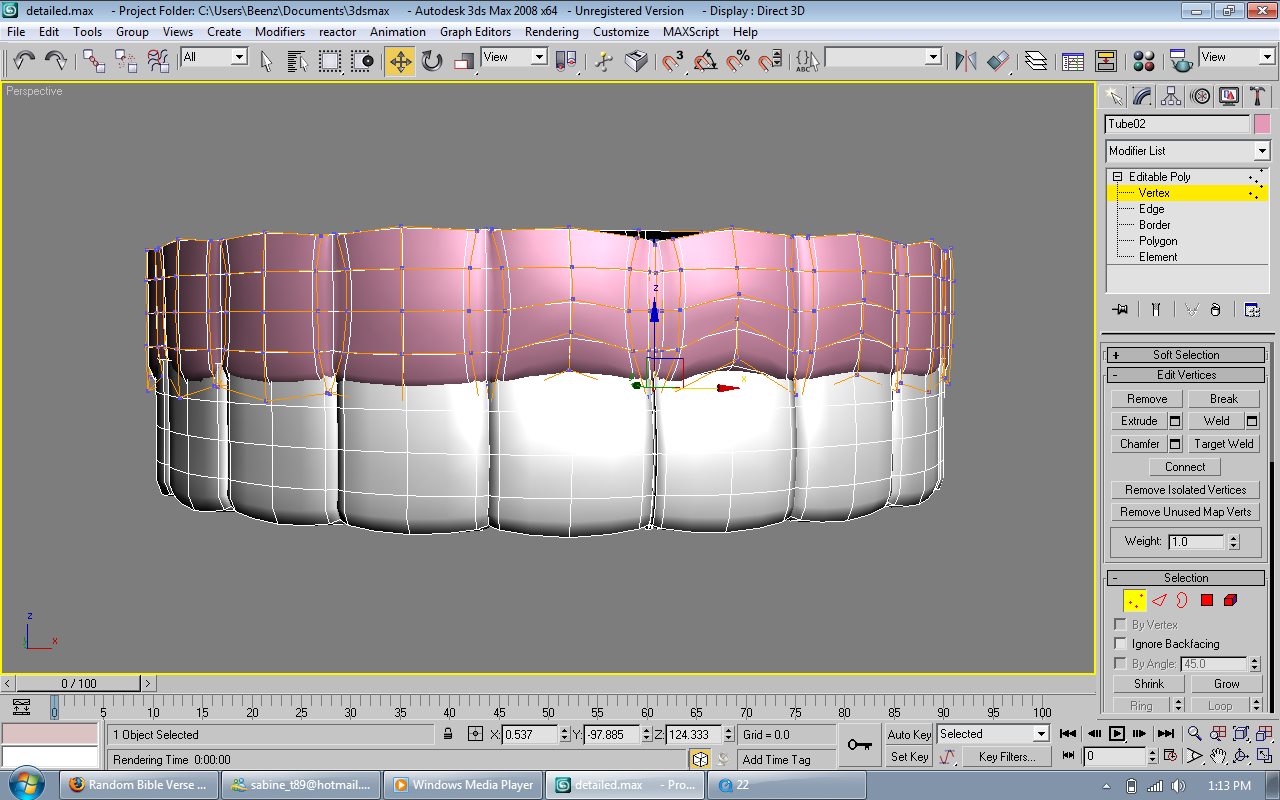
Task: Activate the Select and Move tool
Action: 400,61
